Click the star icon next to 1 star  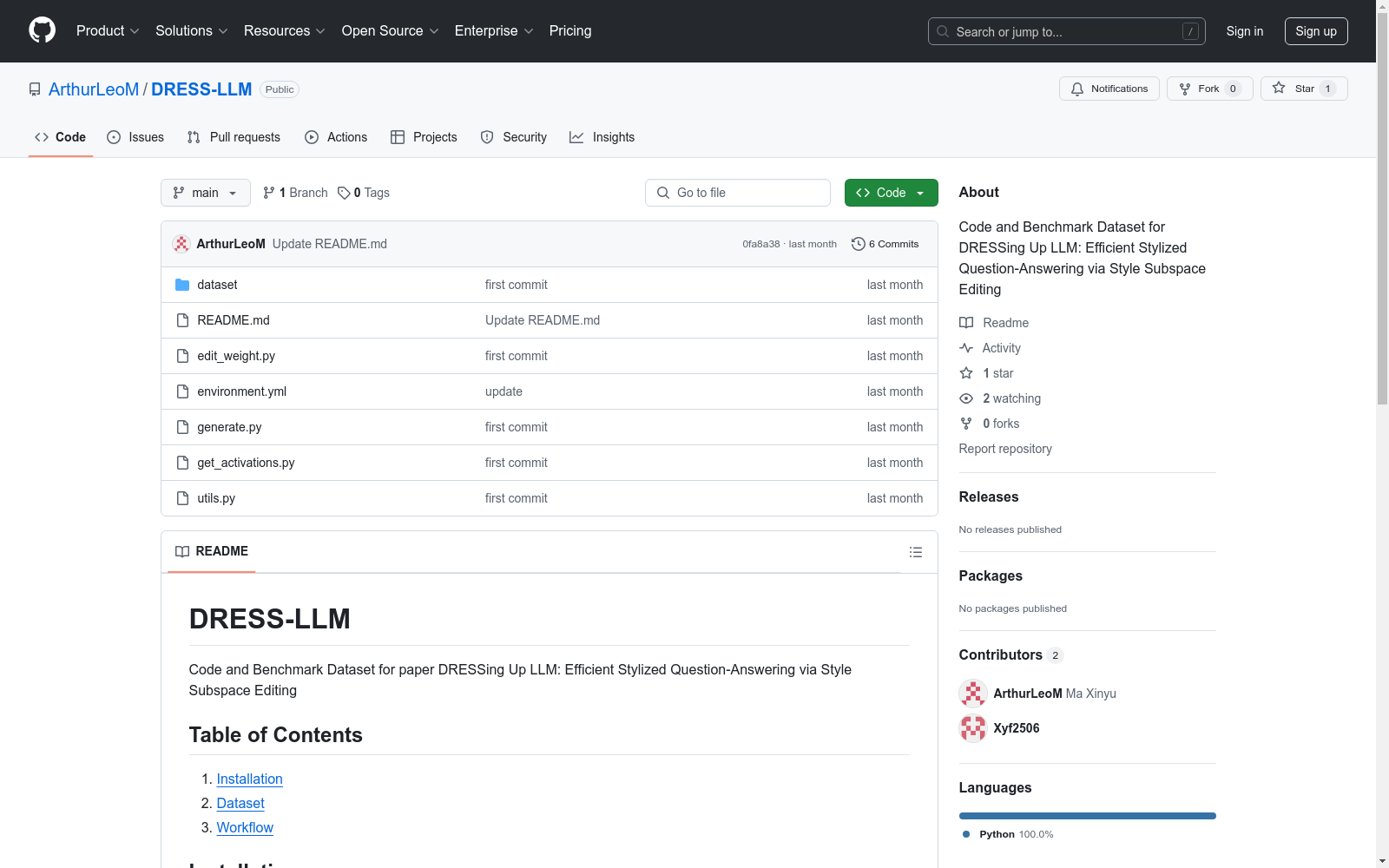(966, 373)
